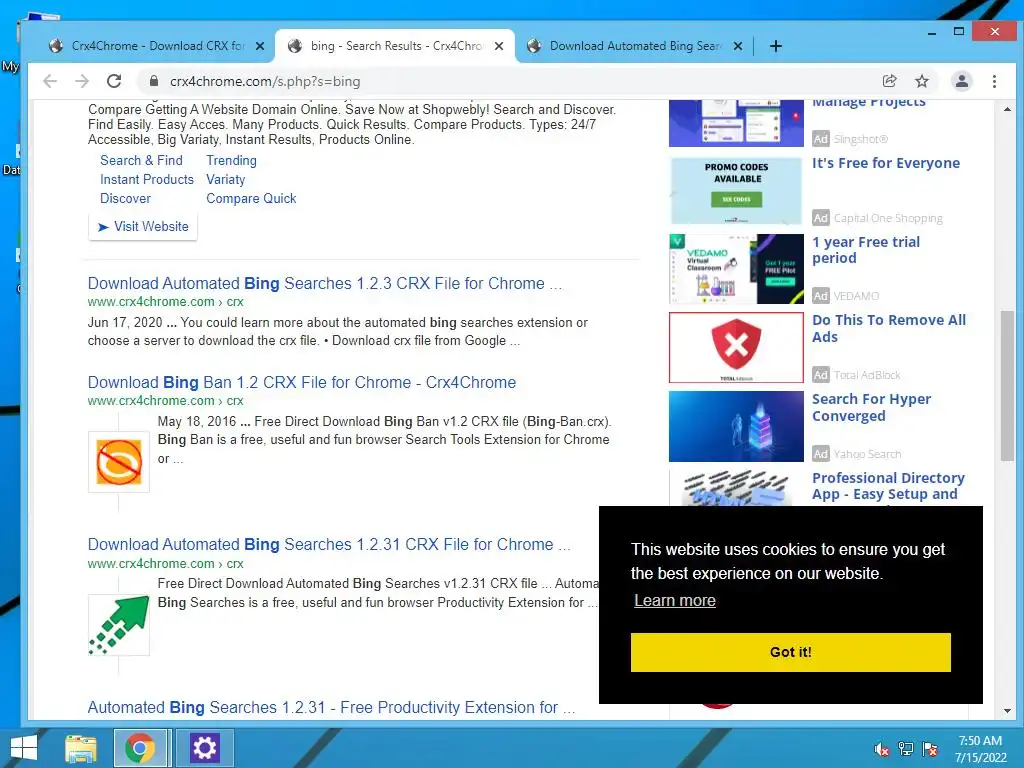
Task: Open the Instant Products link
Action: pyautogui.click(x=147, y=180)
